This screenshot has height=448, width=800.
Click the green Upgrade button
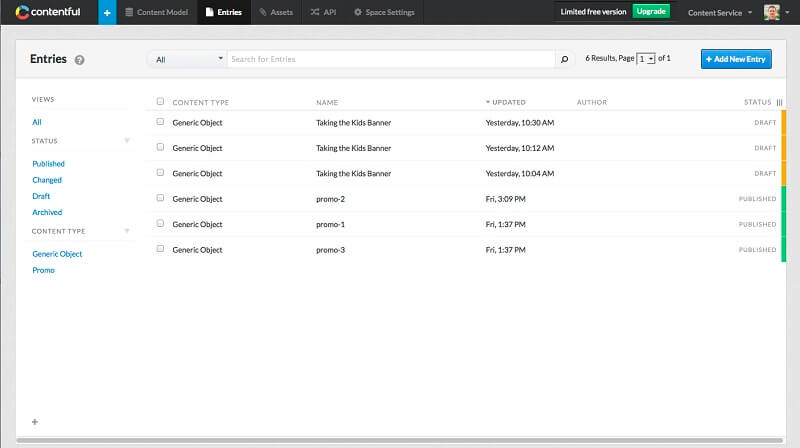(651, 11)
